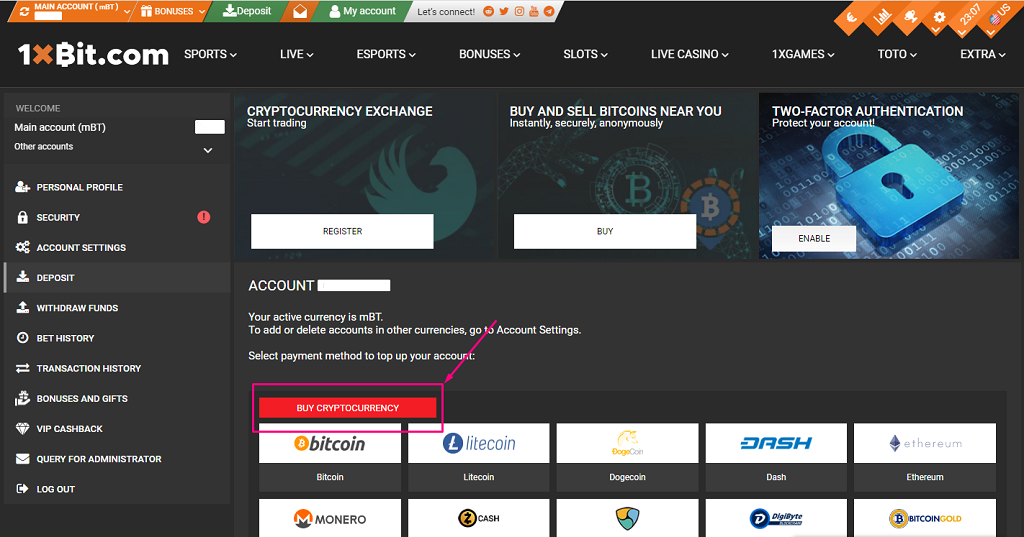Viewport: 1024px width, 537px height.
Task: Open the Sports menu
Action: point(210,54)
